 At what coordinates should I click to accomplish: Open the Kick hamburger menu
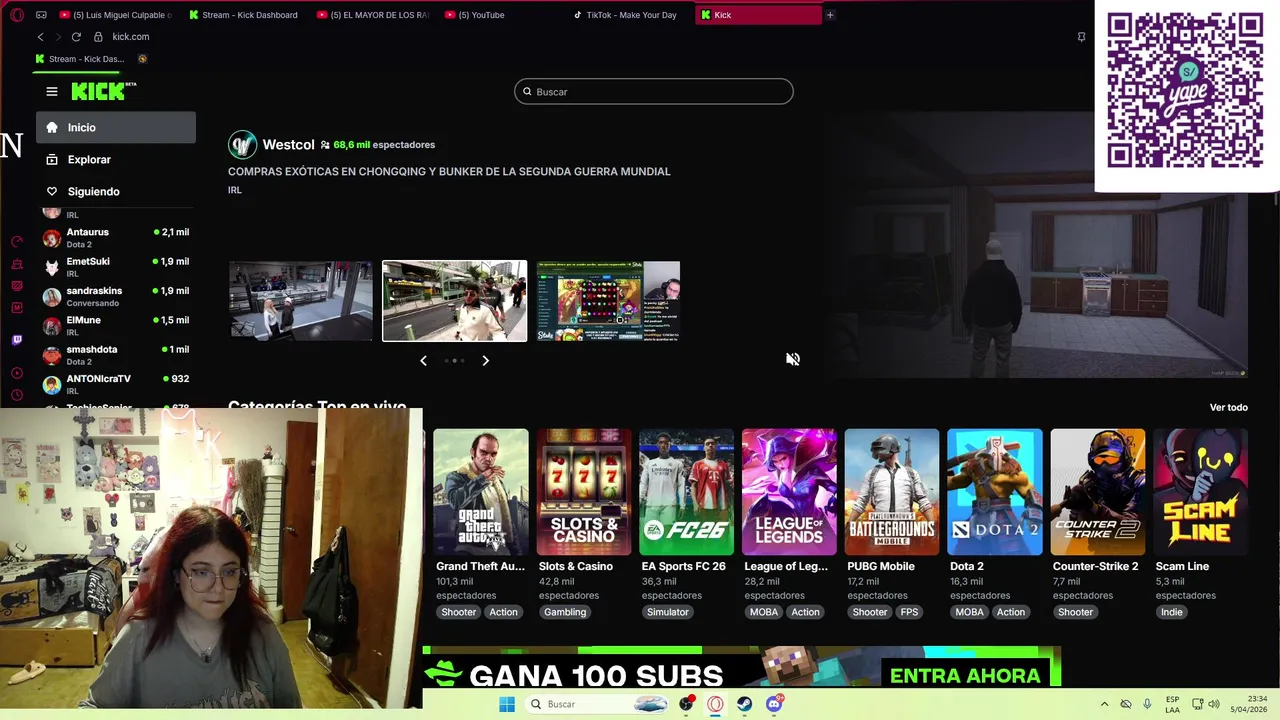coord(52,91)
